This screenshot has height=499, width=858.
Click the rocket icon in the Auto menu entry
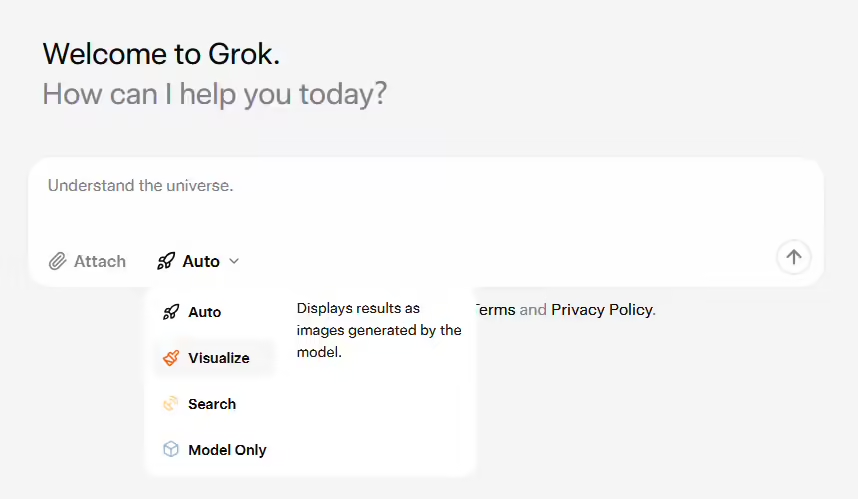[171, 312]
